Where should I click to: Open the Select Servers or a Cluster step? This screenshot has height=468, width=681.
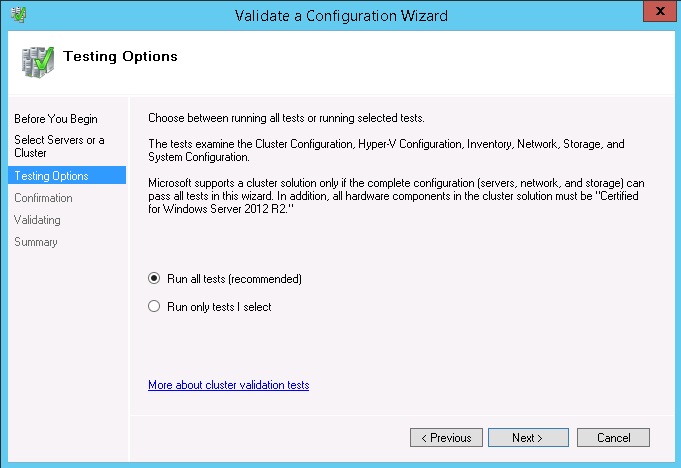click(59, 146)
